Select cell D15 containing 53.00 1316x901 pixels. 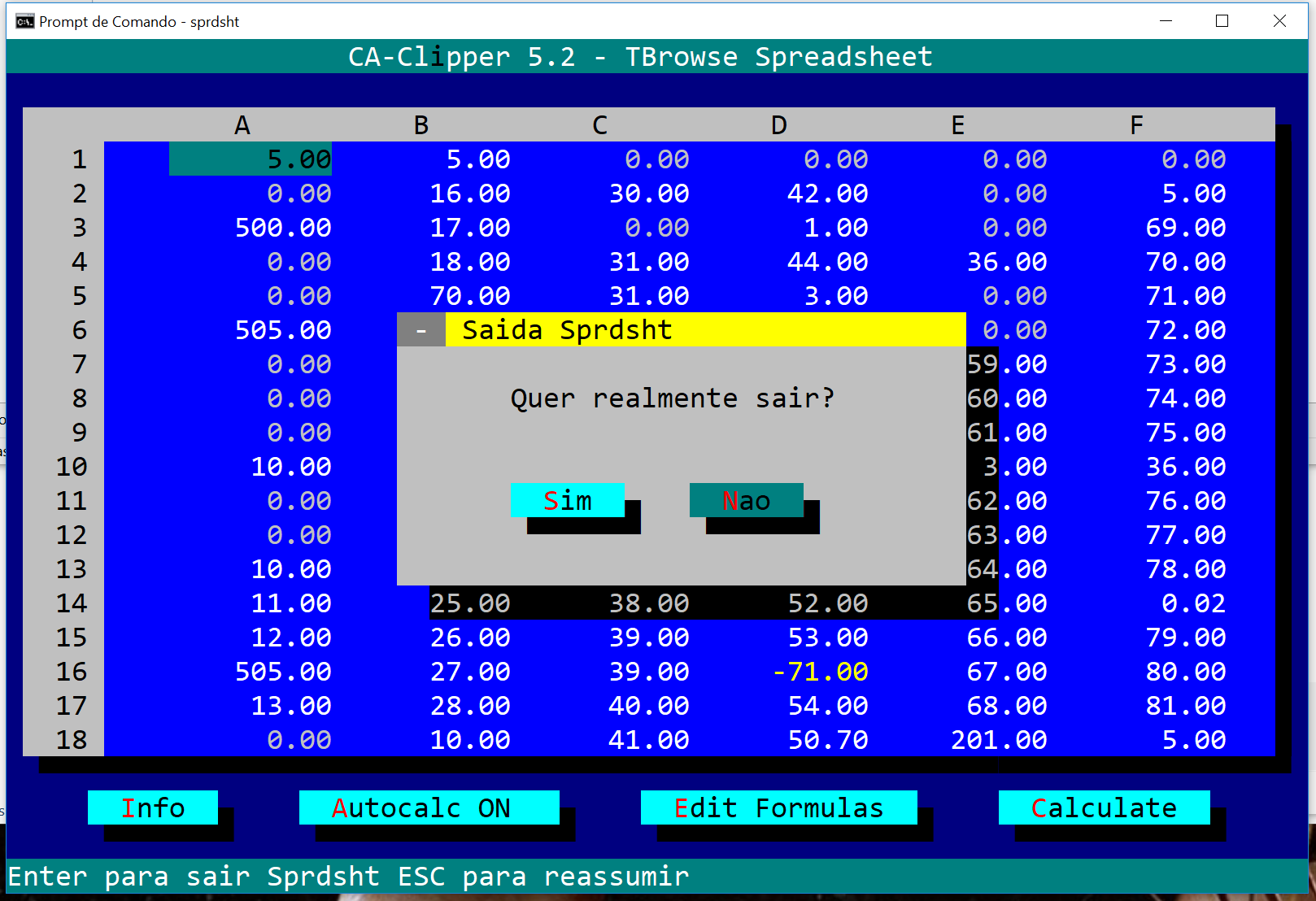coord(828,637)
